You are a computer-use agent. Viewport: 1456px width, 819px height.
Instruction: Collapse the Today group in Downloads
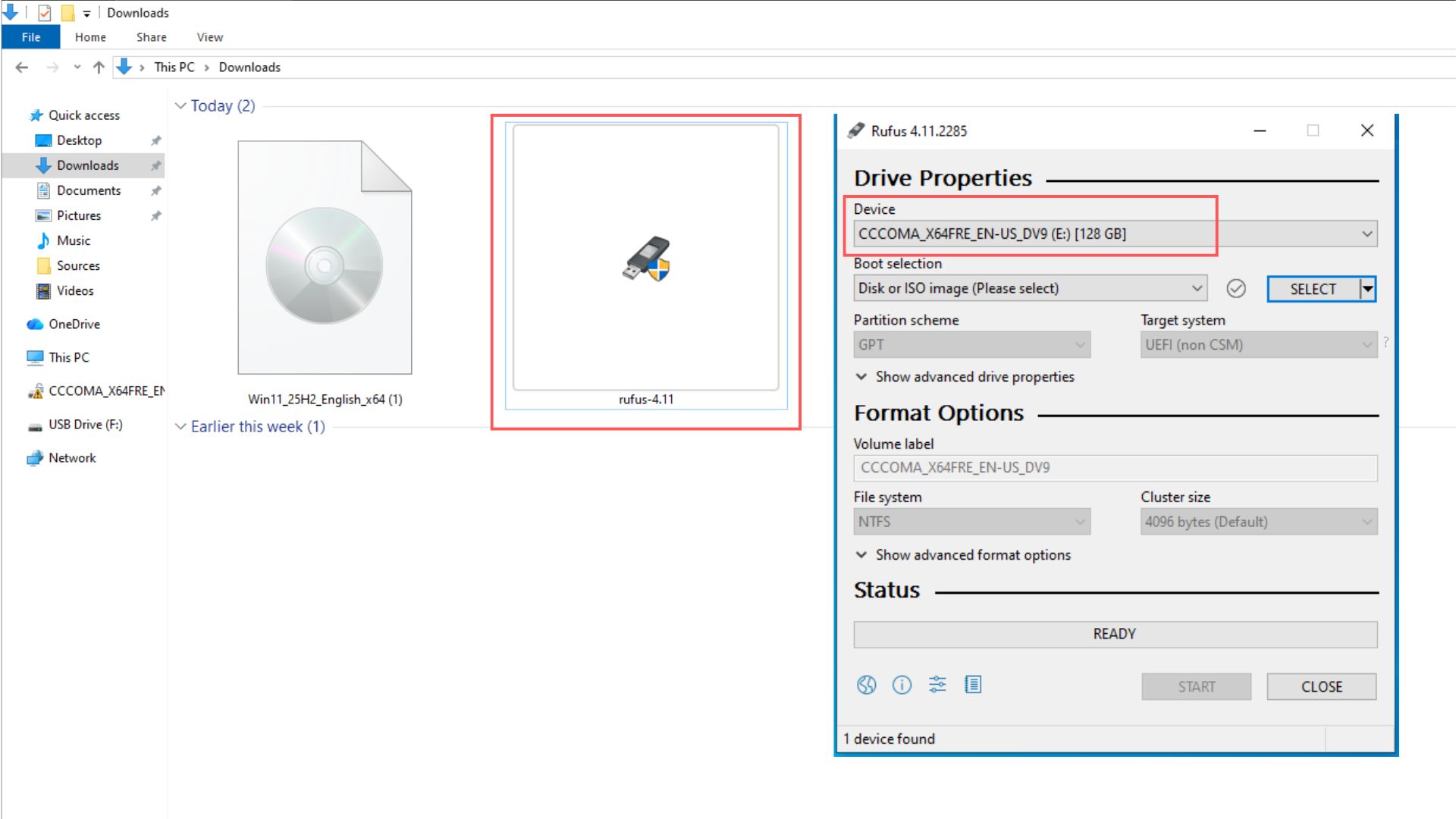point(180,105)
